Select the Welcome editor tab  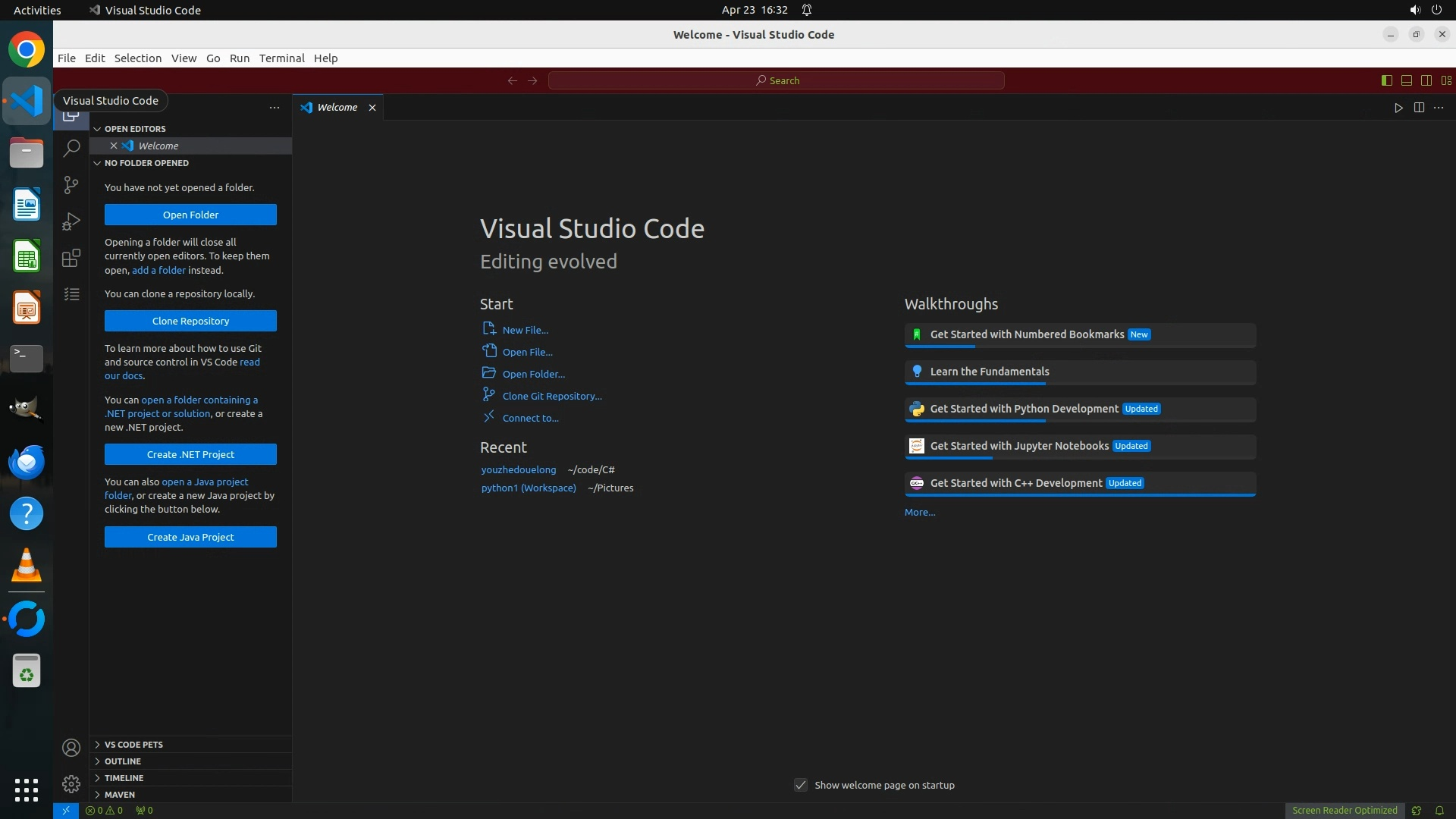point(337,108)
